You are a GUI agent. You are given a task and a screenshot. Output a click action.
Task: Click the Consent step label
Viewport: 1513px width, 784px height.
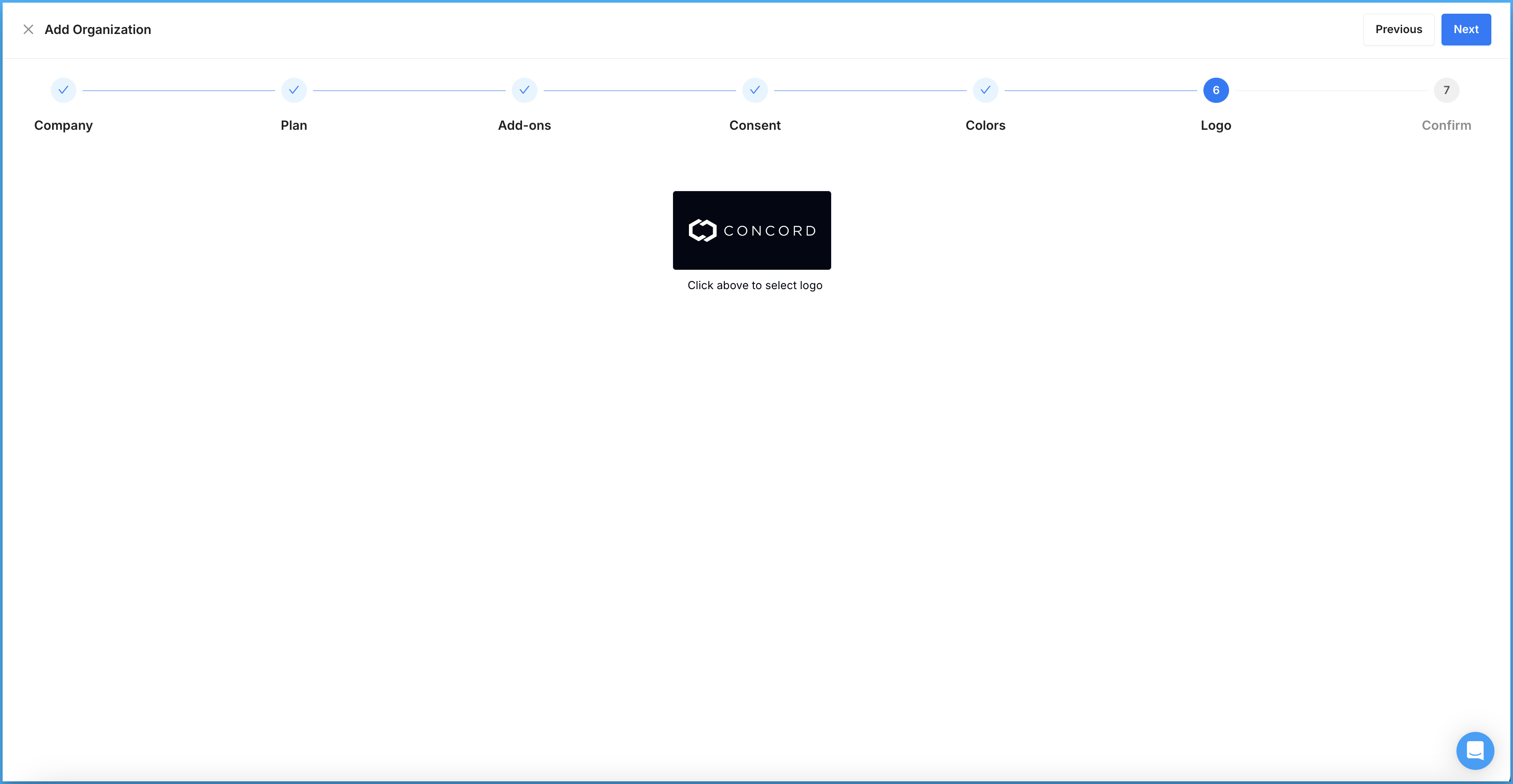click(x=755, y=126)
